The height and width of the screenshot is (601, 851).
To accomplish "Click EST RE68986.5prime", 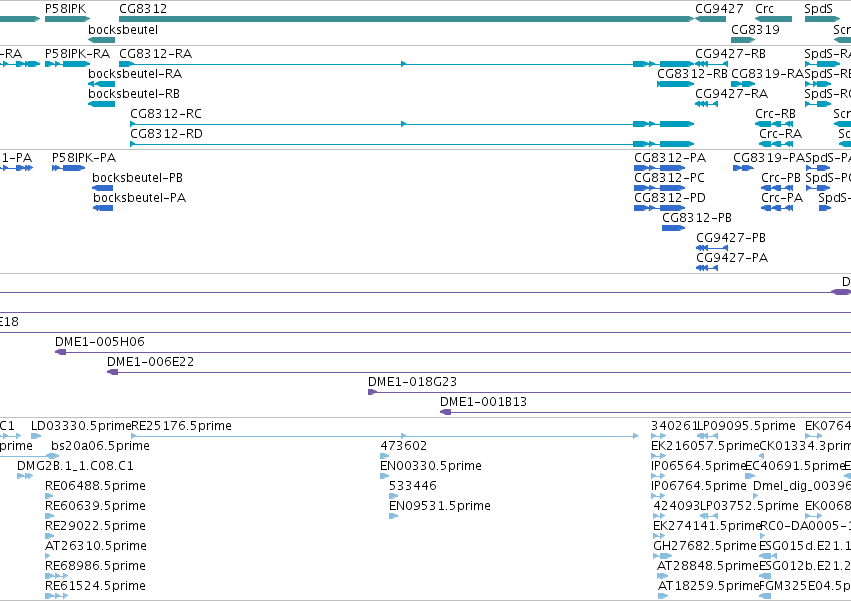I will (56, 575).
